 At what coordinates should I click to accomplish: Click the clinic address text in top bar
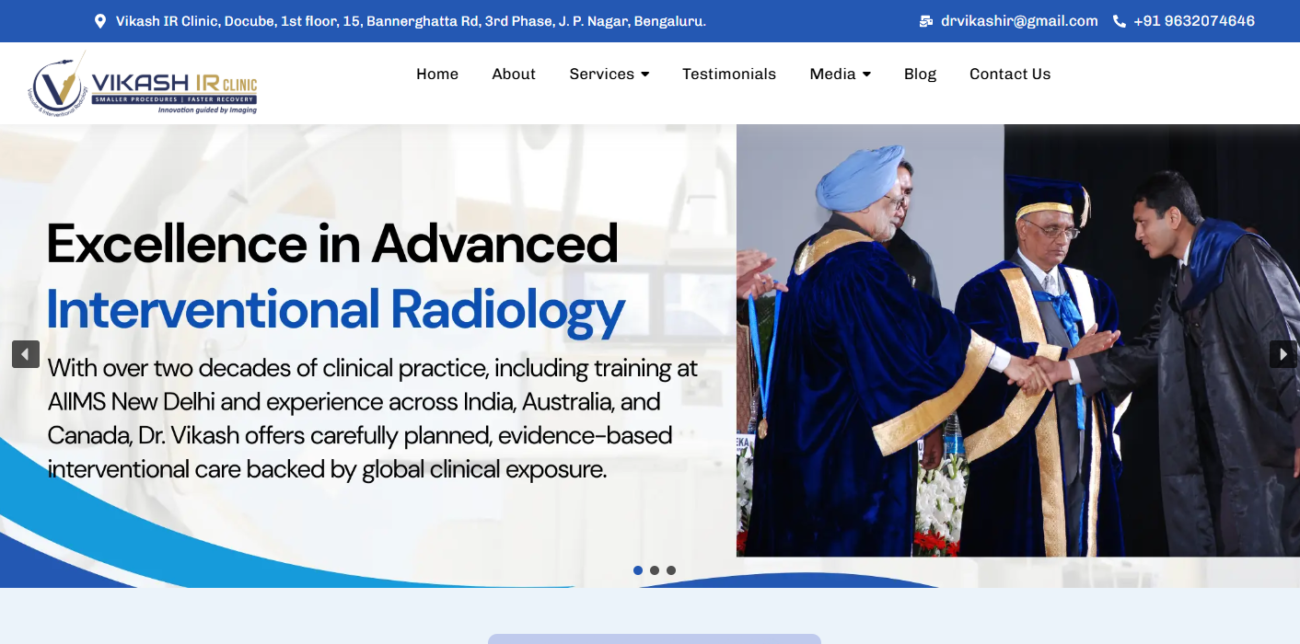410,21
